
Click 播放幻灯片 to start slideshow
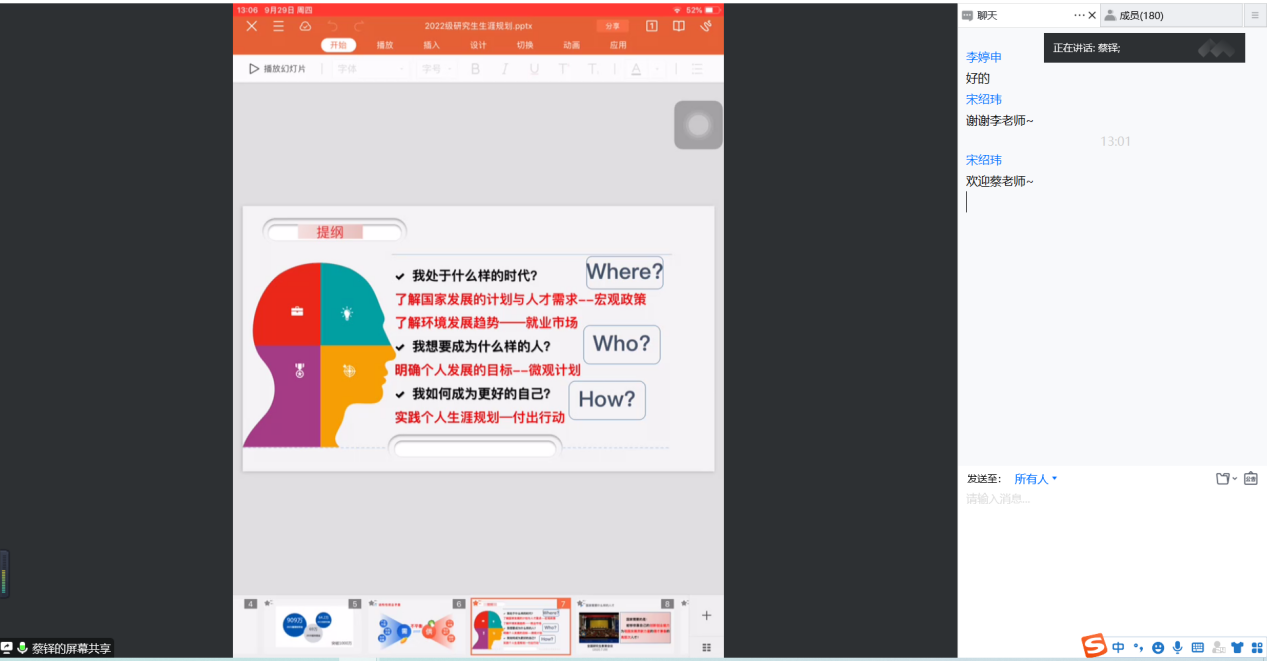[278, 69]
